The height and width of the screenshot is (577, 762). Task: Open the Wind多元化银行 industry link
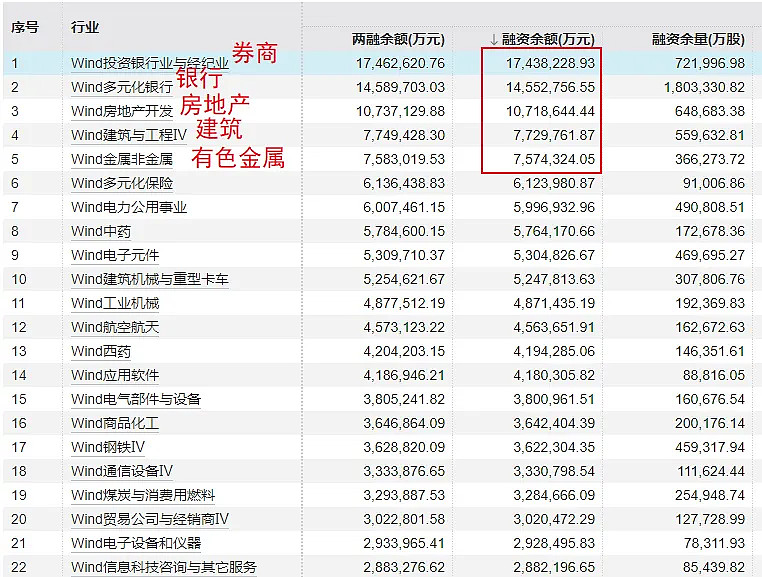pos(122,87)
